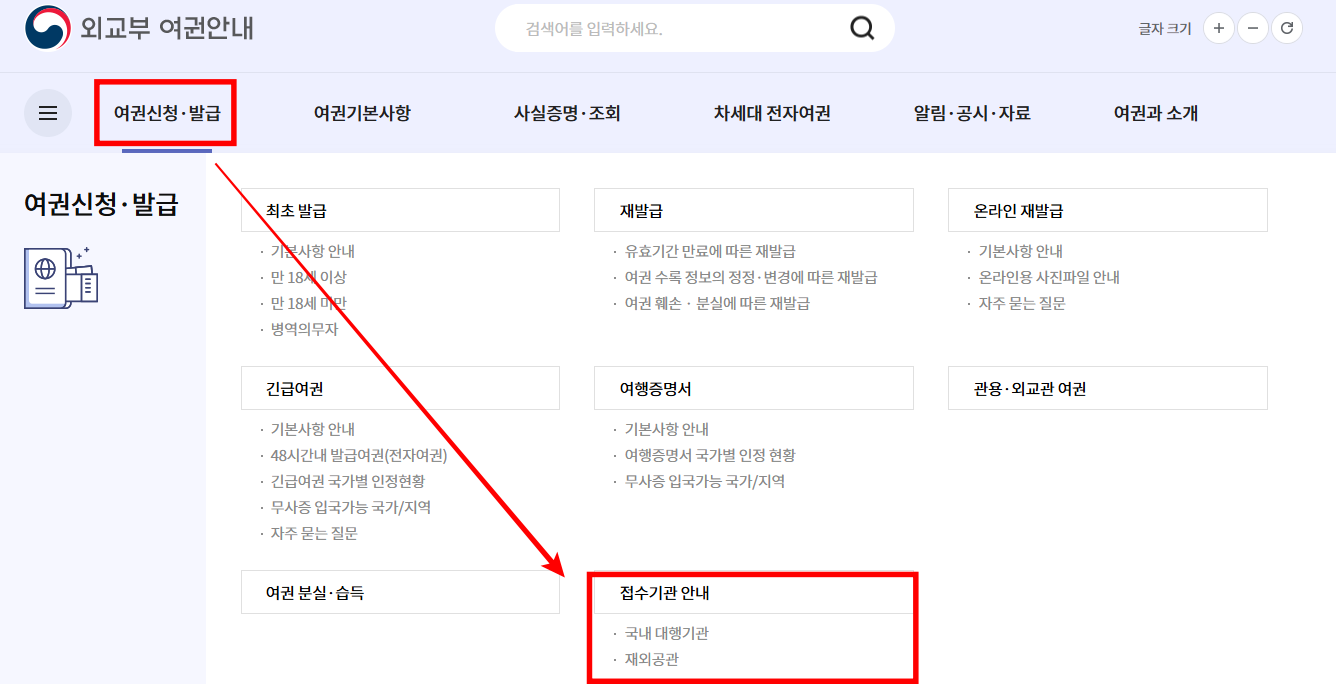1336x684 pixels.
Task: Reset font size with refresh icon
Action: pyautogui.click(x=1287, y=28)
